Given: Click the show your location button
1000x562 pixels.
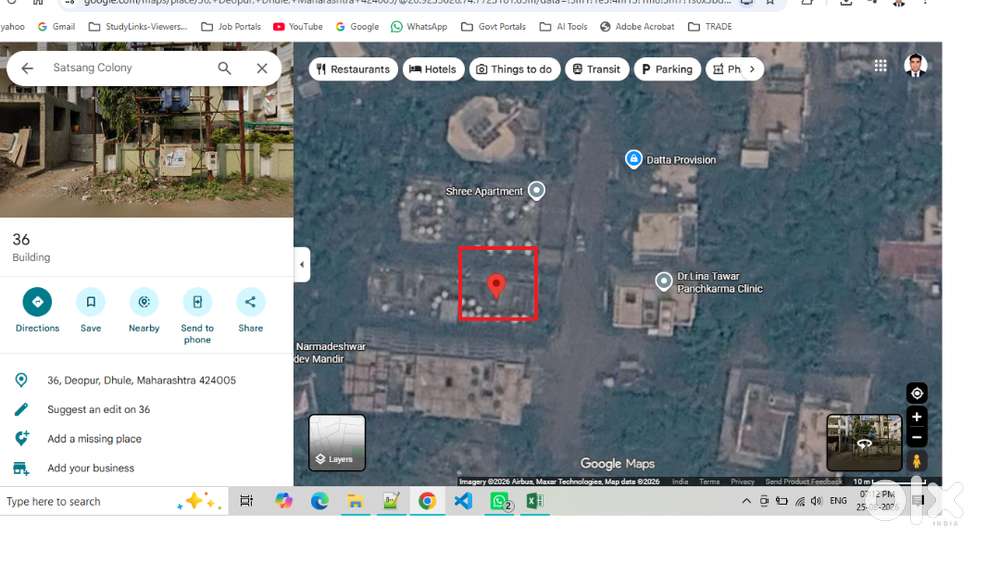Looking at the screenshot, I should point(916,393).
